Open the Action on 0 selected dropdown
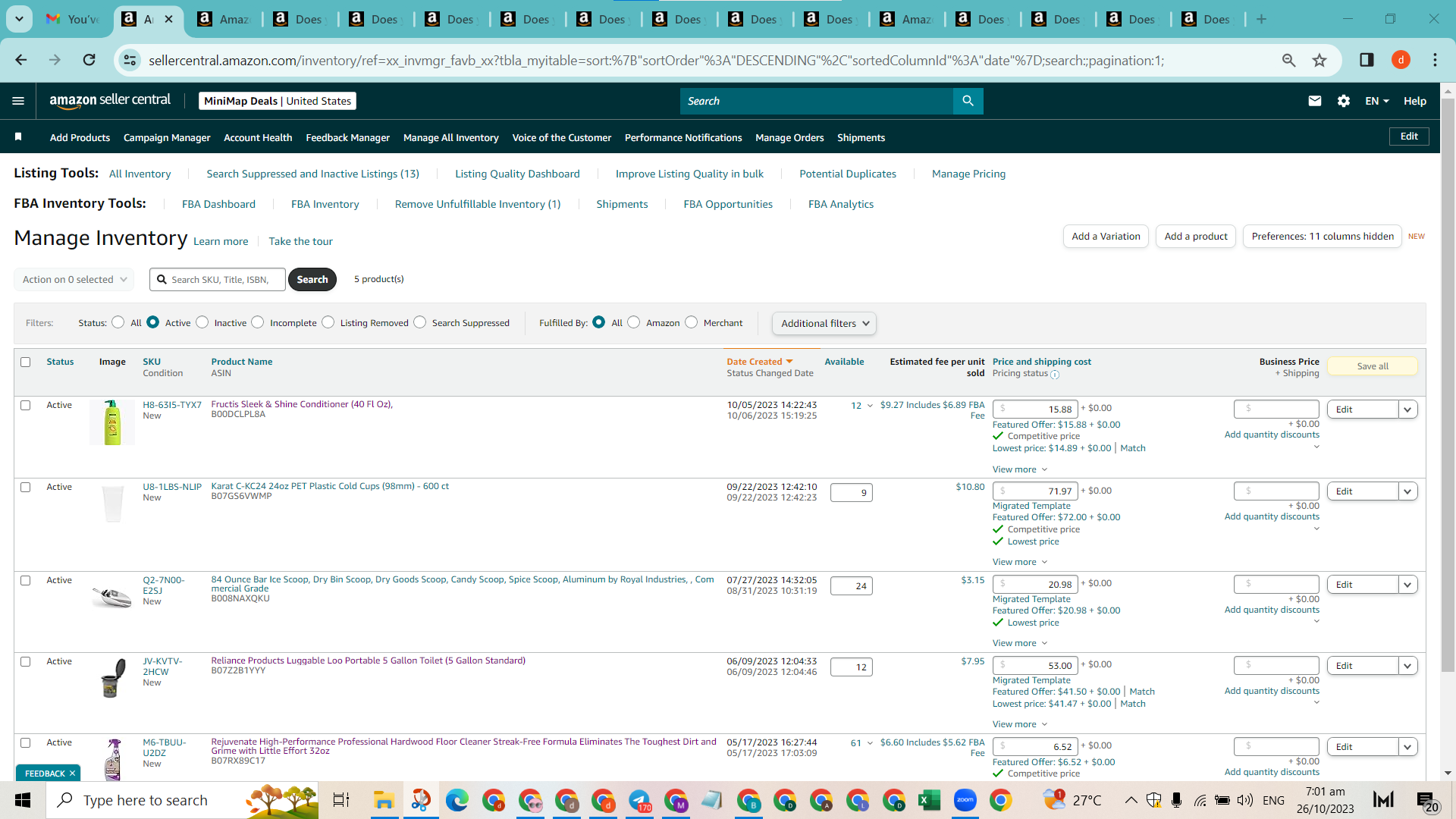Image resolution: width=1456 pixels, height=819 pixels. point(74,279)
